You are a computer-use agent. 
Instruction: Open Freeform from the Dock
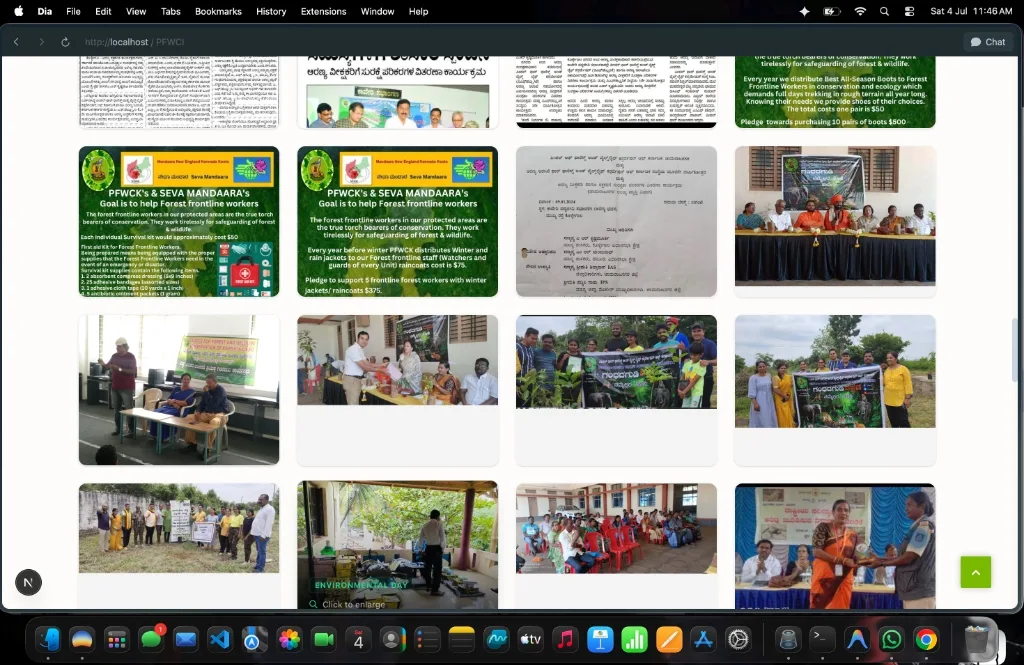pyautogui.click(x=496, y=640)
